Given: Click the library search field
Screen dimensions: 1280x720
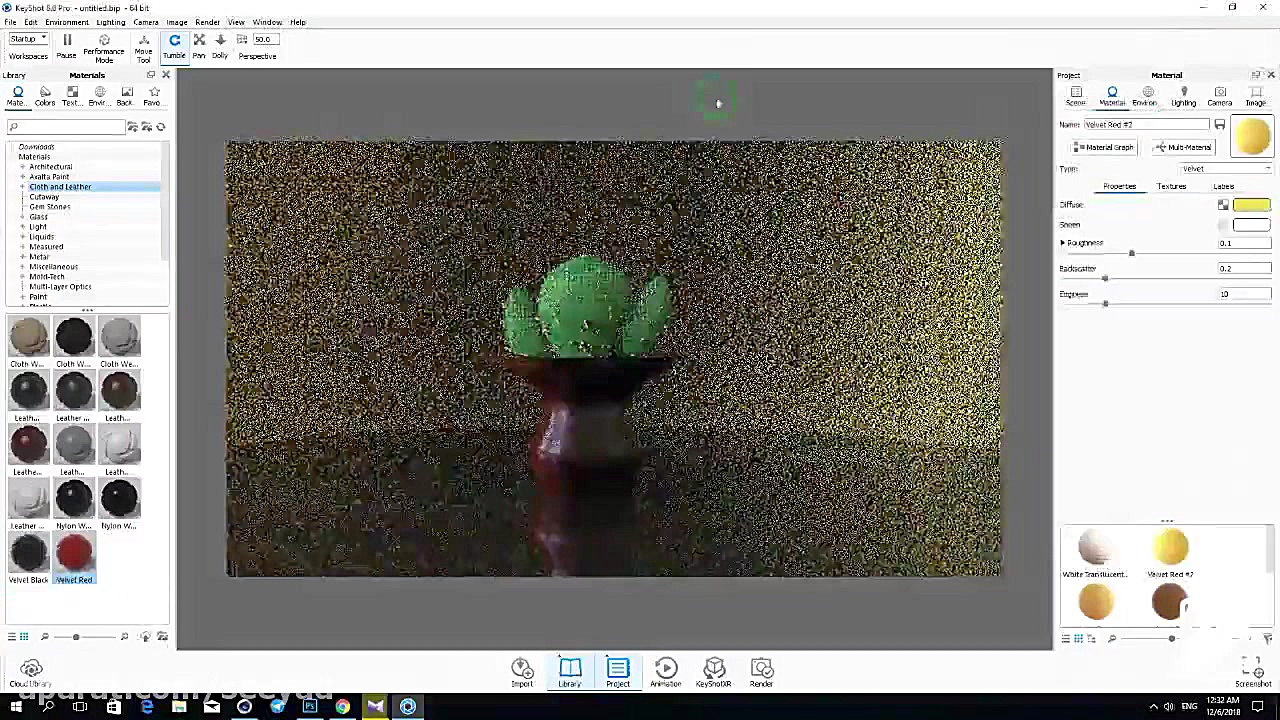Looking at the screenshot, I should tap(66, 127).
